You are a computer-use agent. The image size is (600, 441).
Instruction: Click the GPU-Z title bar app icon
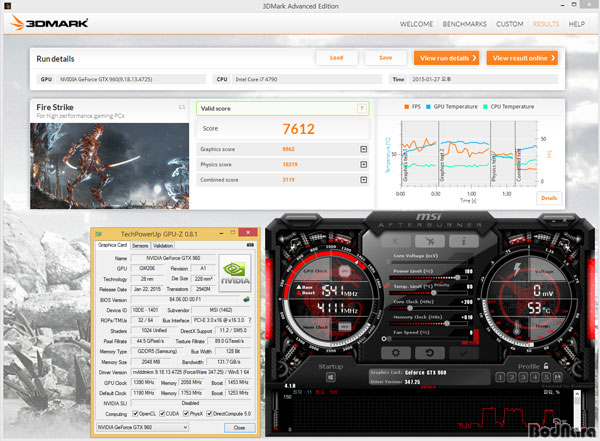tap(99, 234)
